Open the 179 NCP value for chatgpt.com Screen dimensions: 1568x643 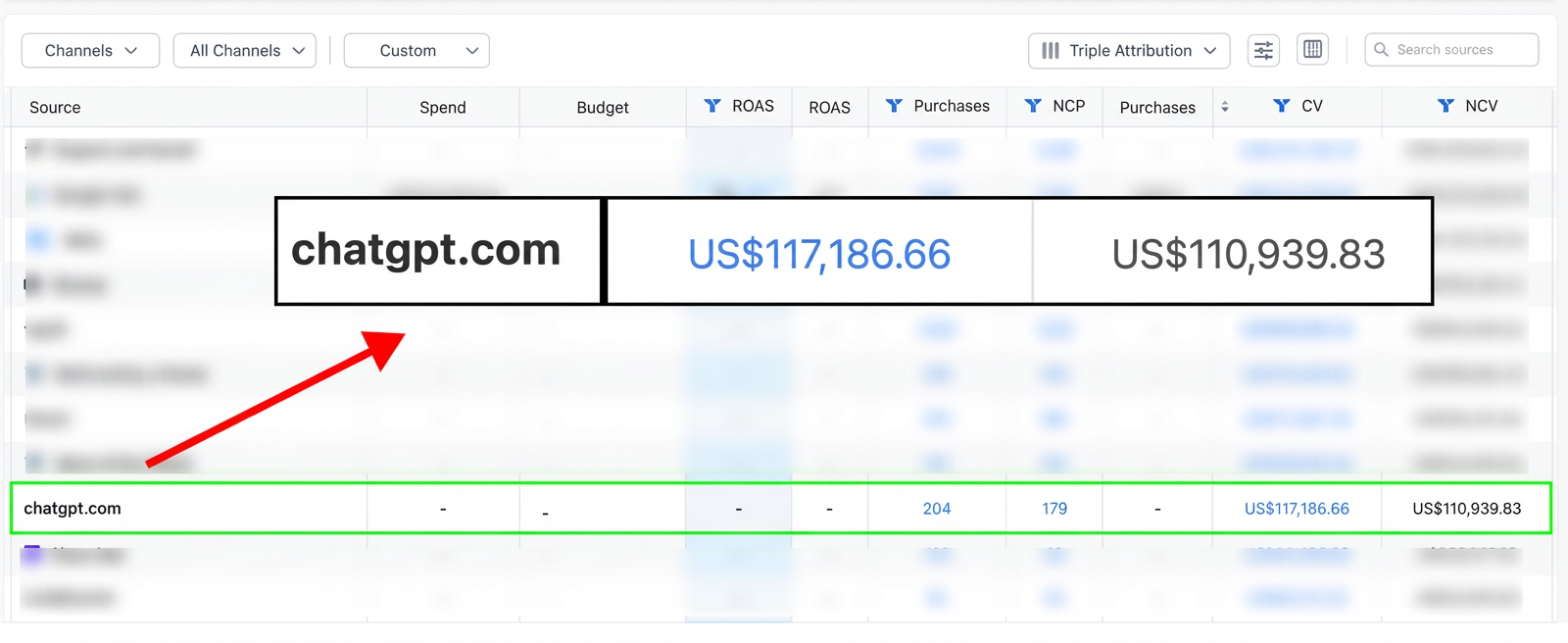click(x=1054, y=509)
